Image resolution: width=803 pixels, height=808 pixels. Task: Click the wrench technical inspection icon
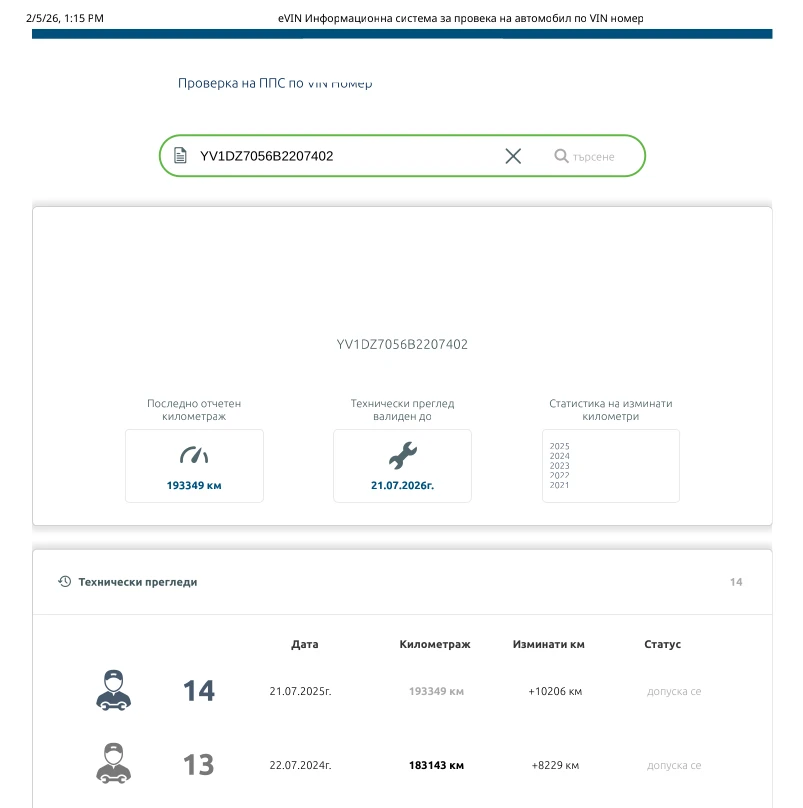click(402, 456)
